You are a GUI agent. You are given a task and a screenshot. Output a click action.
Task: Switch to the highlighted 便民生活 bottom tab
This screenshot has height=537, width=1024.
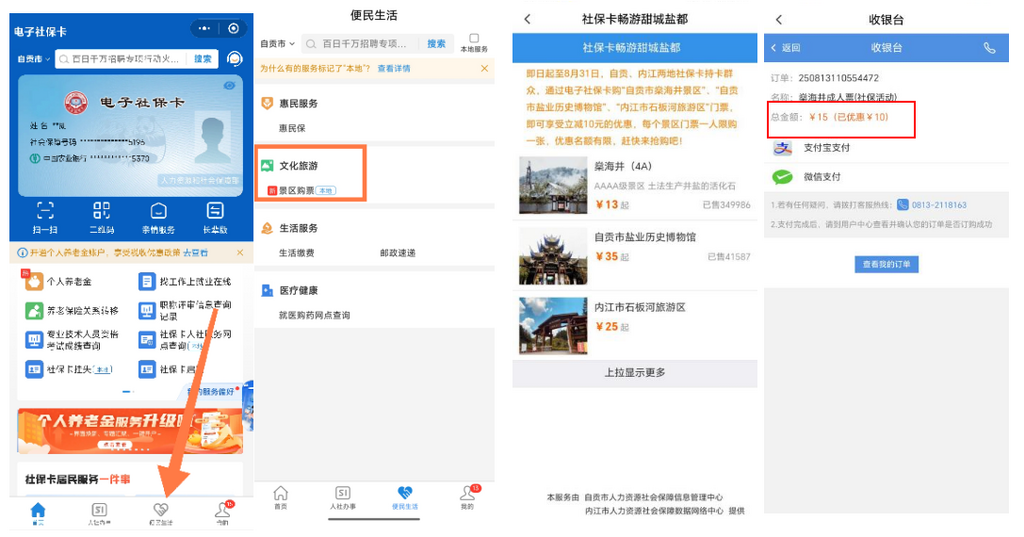[404, 497]
